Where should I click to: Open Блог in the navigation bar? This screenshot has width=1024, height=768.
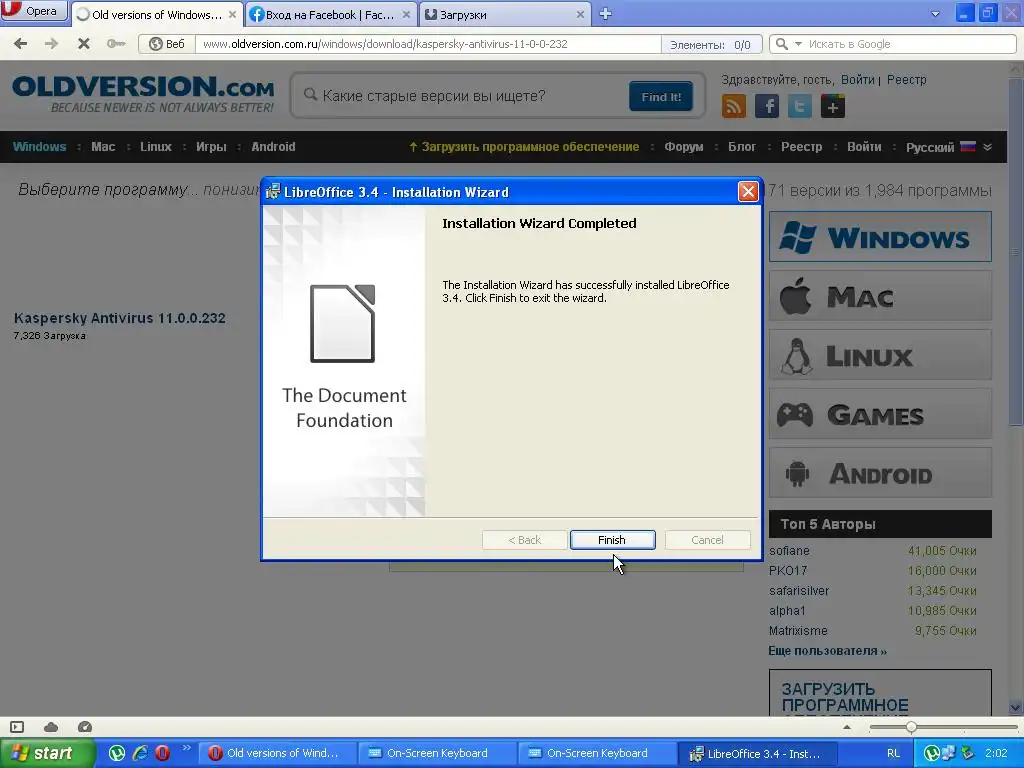(x=742, y=147)
